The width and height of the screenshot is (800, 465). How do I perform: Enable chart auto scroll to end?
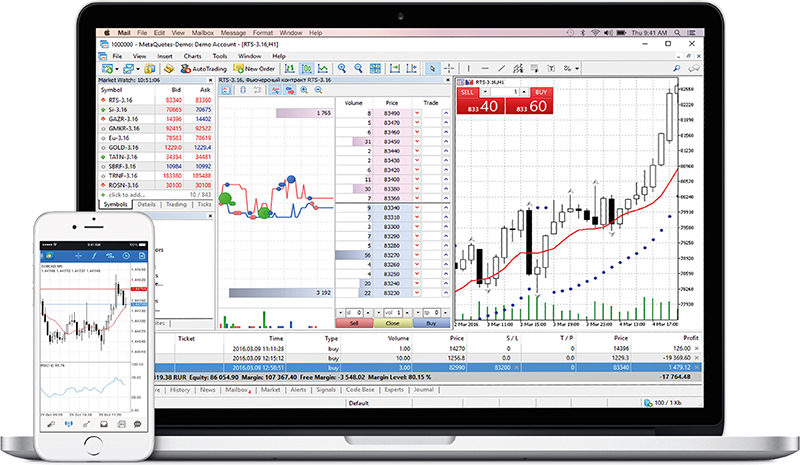[394, 68]
